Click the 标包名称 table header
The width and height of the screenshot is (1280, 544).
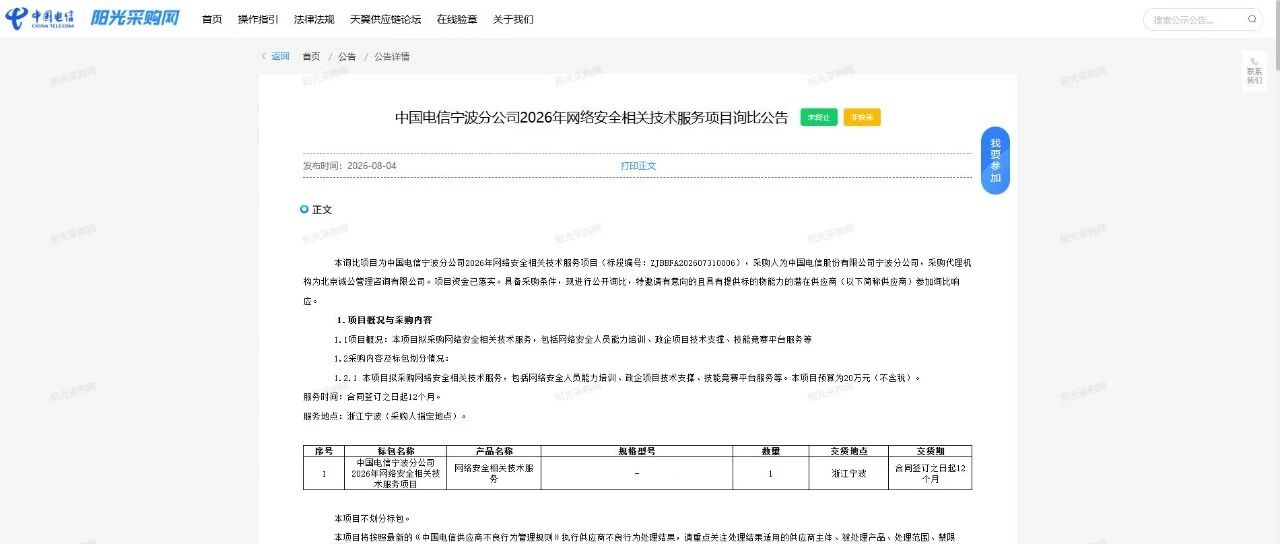(395, 451)
